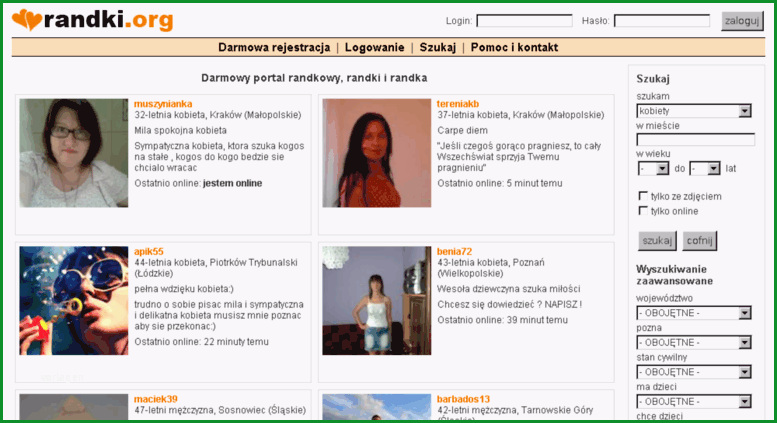Viewport: 777px width, 423px height.
Task: Open the województwo dropdown
Action: pos(694,313)
